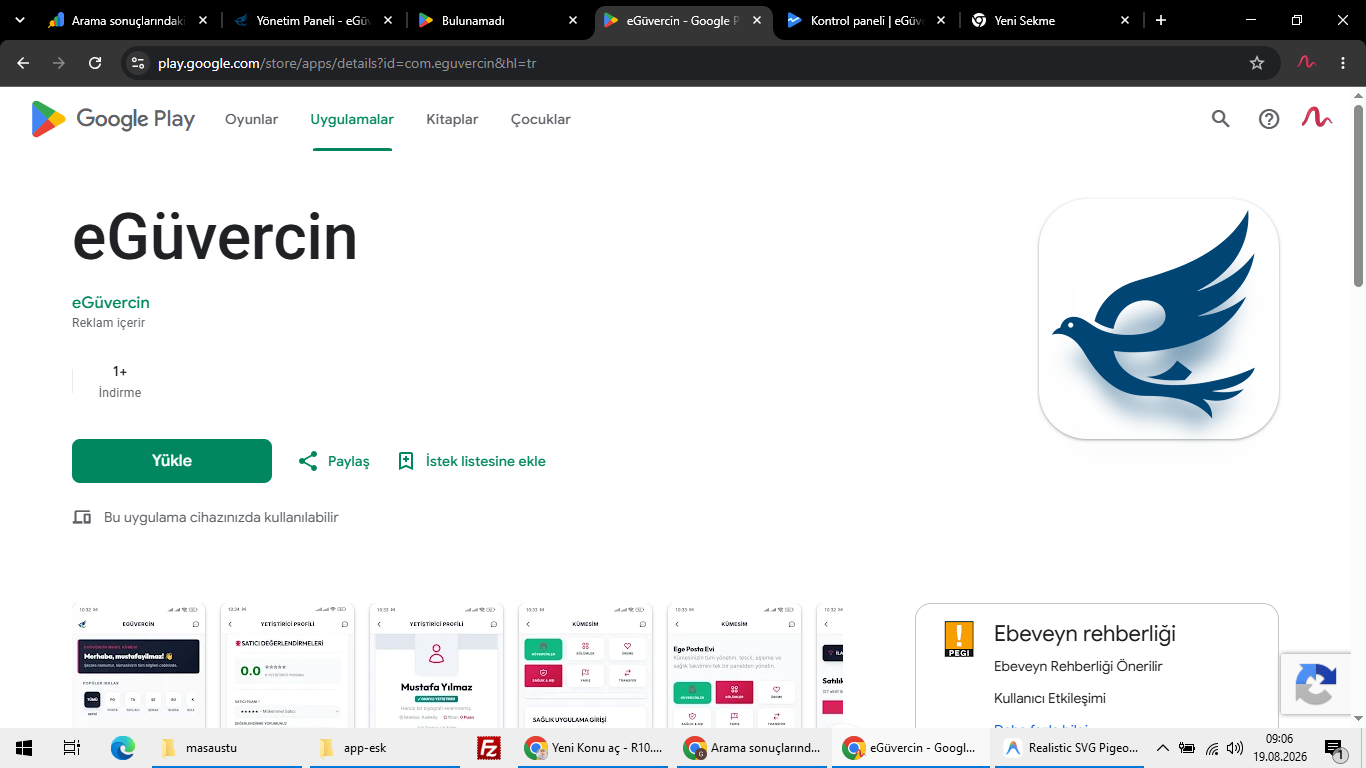Click the 'Reklam içerir' label
Screen dimensions: 1366x768
109,323
